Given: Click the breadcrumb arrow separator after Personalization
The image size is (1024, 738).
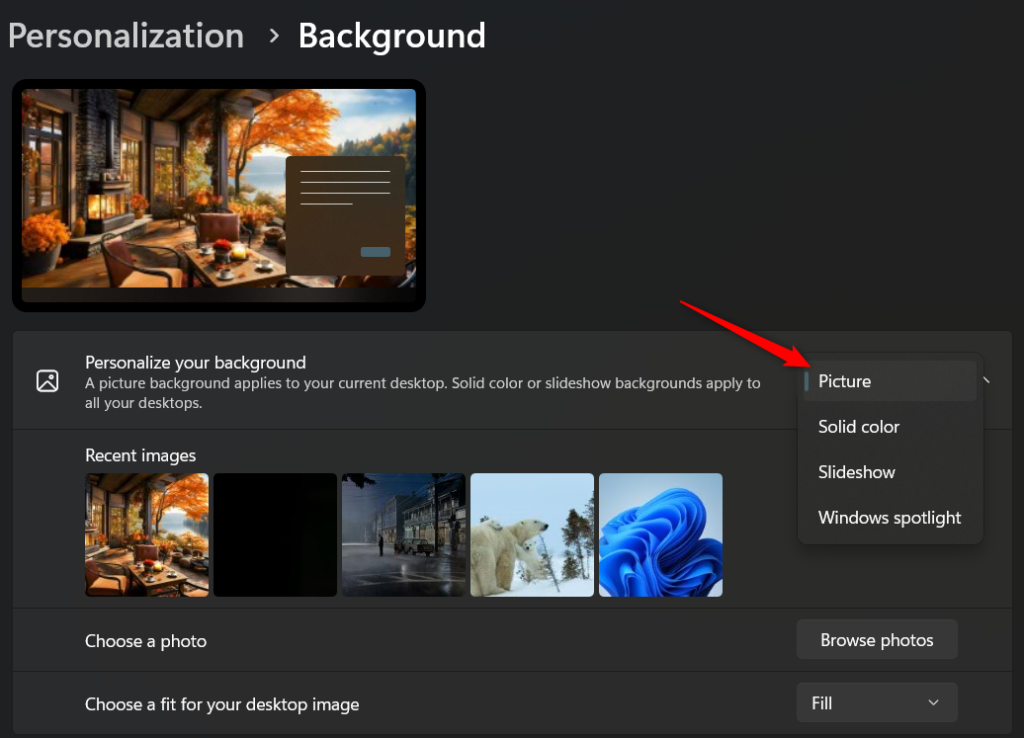Looking at the screenshot, I should (273, 36).
